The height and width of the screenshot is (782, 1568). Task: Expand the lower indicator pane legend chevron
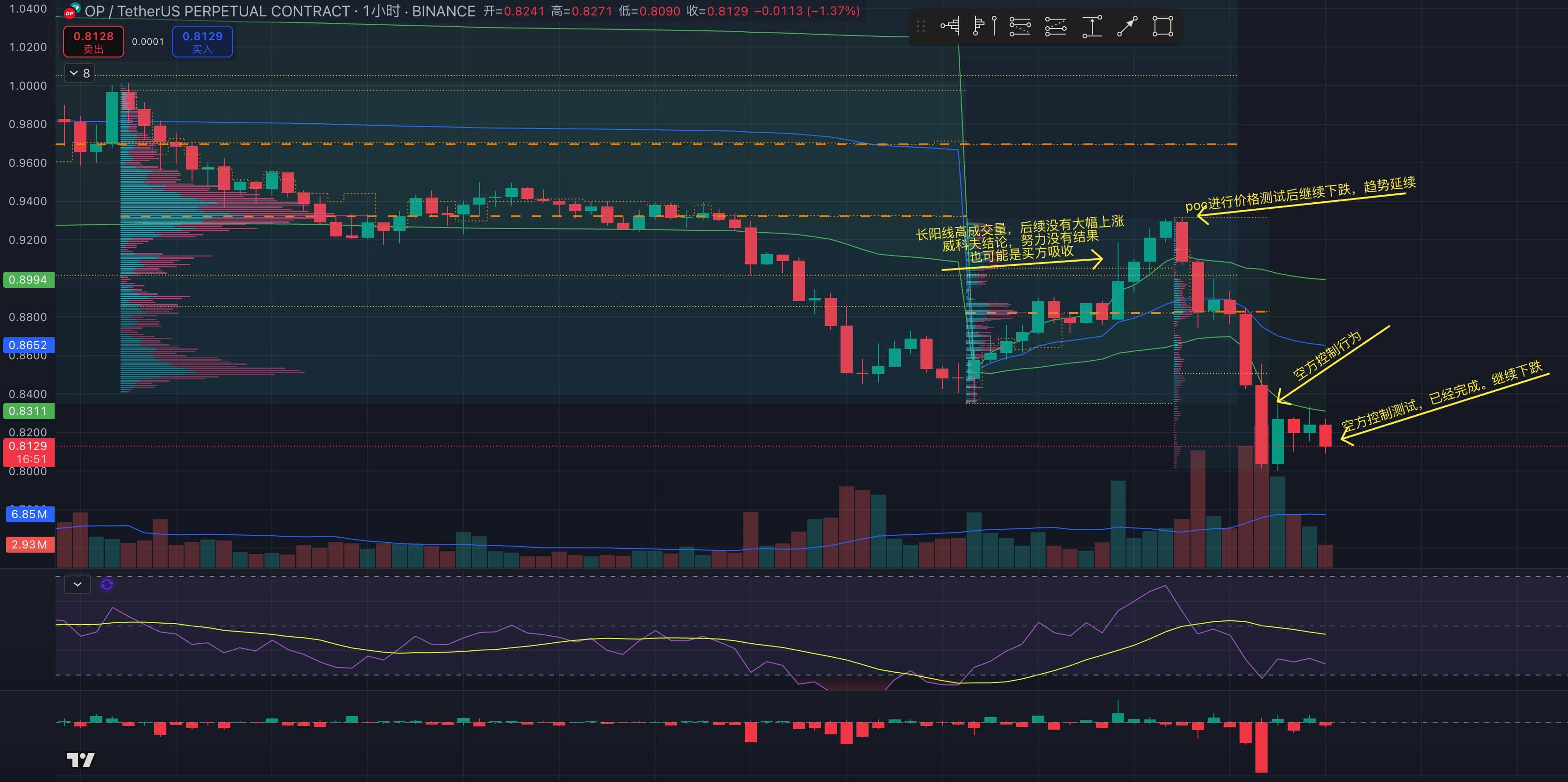coord(77,584)
